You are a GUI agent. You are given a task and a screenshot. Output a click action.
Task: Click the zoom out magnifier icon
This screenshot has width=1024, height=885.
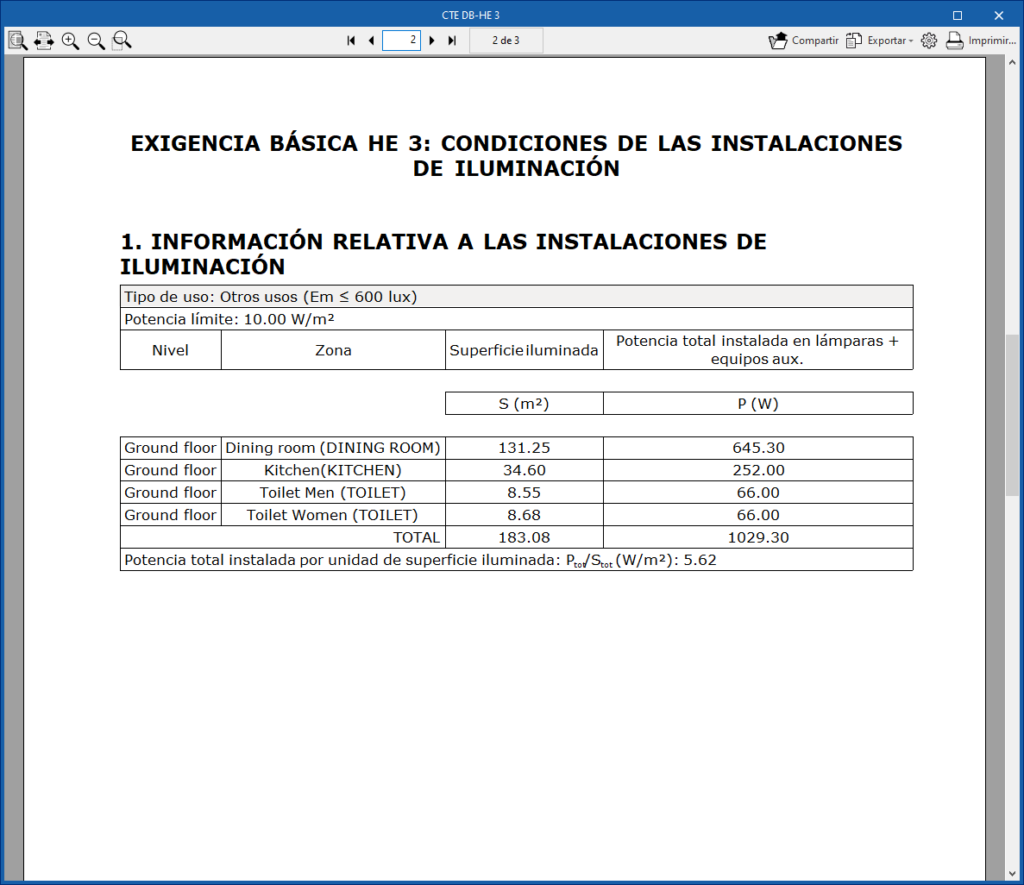coord(96,40)
